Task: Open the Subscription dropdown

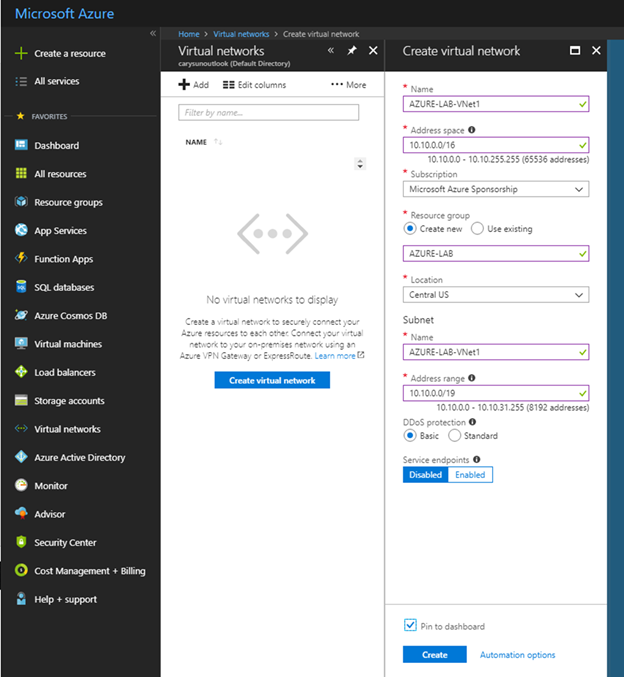Action: point(496,189)
